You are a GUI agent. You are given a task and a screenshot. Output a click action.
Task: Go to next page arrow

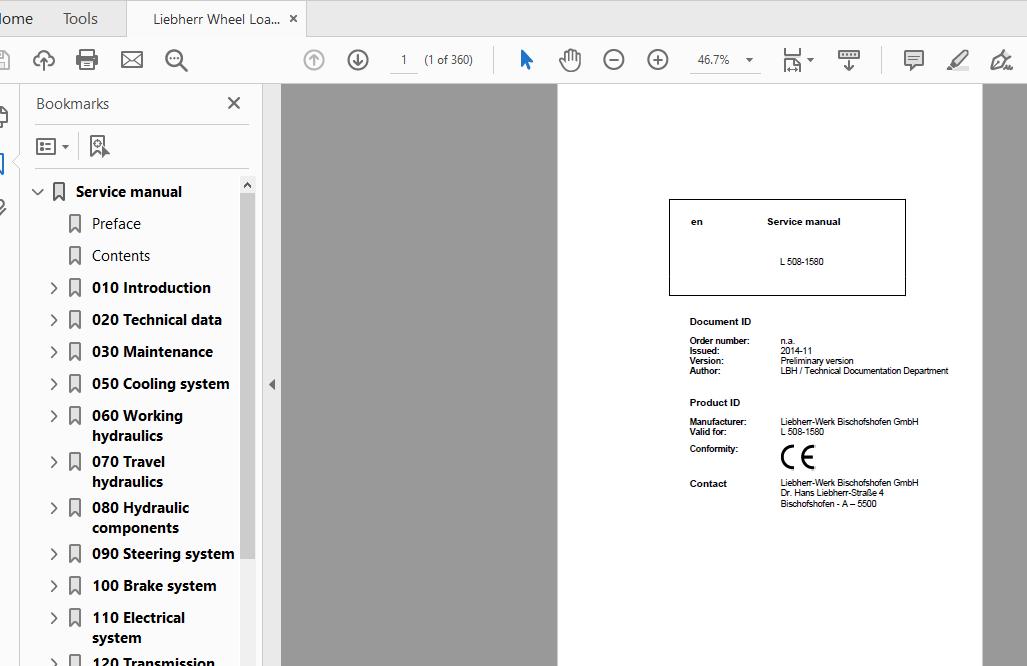click(358, 60)
